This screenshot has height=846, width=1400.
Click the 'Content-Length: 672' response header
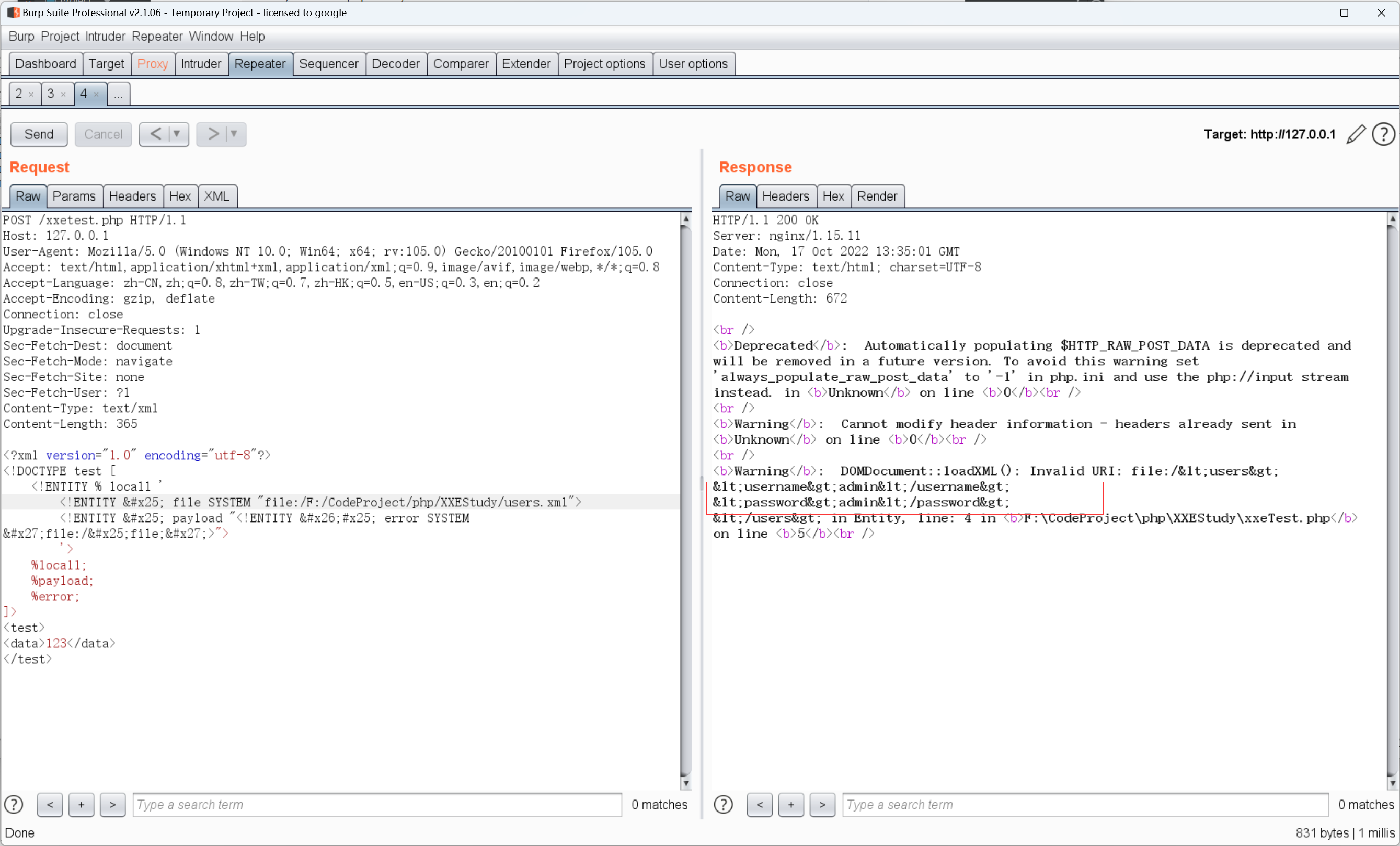point(779,299)
